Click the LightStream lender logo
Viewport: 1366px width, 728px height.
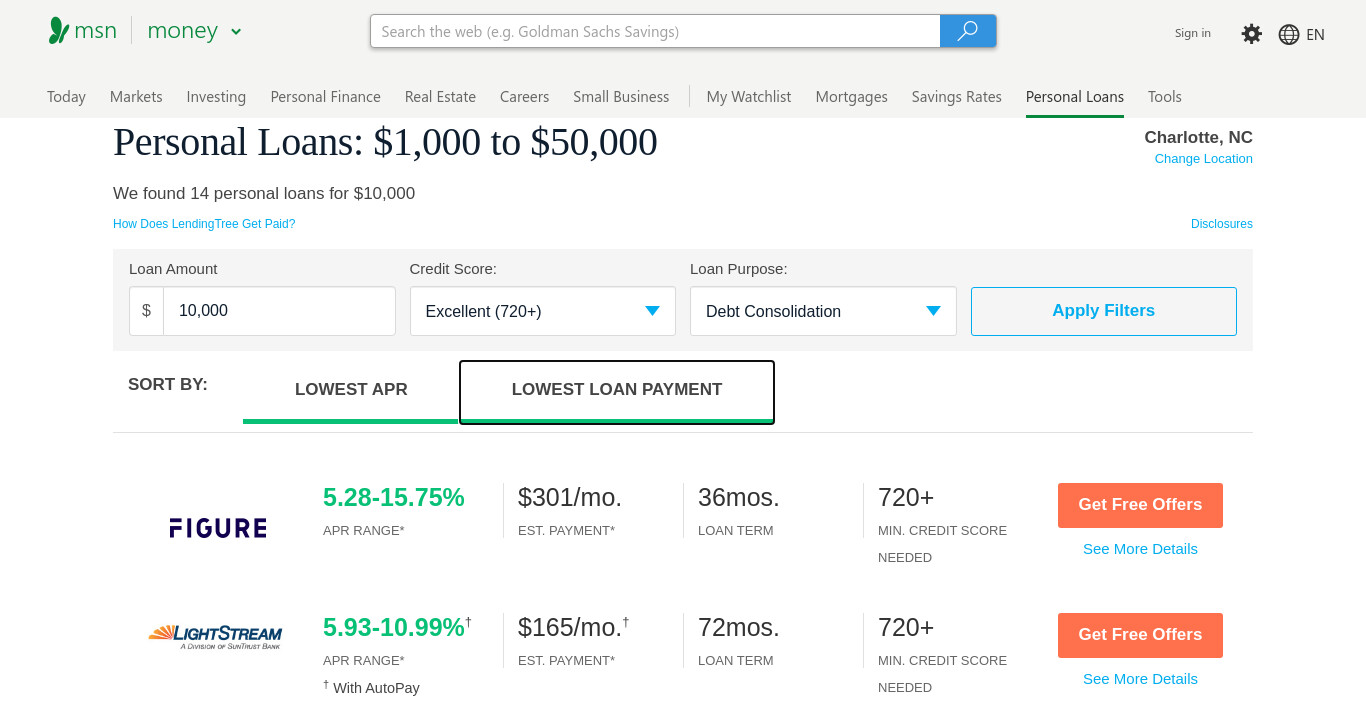[x=215, y=637]
